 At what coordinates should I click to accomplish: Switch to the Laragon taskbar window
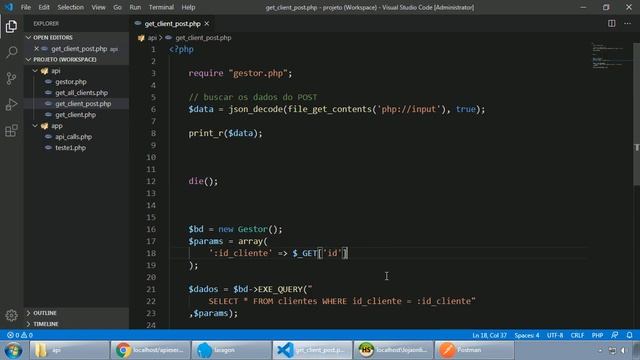[231, 350]
